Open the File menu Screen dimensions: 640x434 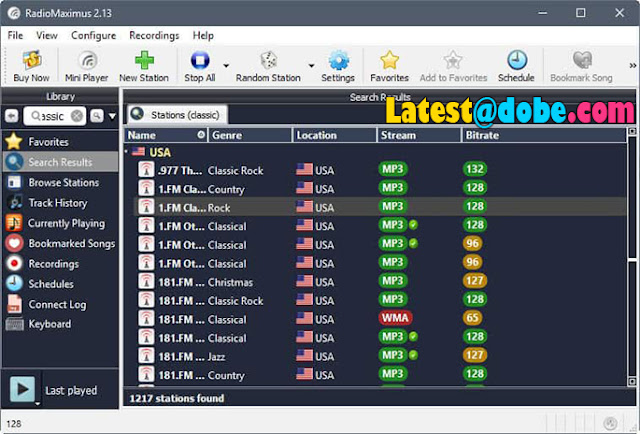15,36
